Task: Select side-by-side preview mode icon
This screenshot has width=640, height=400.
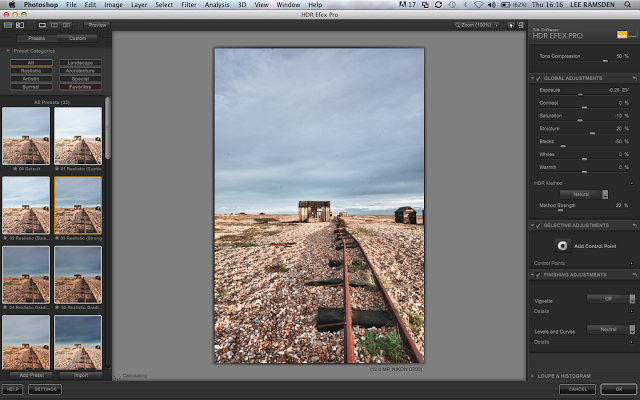Action: pos(67,25)
